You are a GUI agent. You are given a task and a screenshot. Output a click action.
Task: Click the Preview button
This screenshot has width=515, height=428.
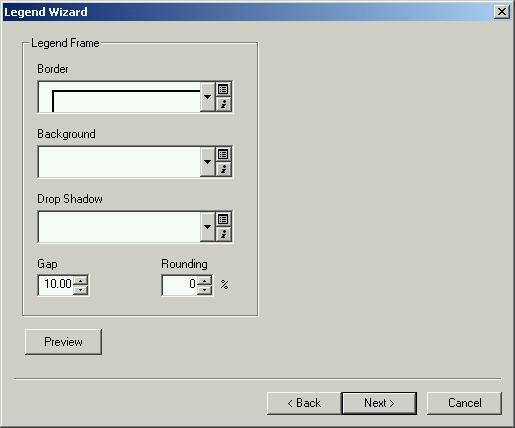[x=63, y=342]
